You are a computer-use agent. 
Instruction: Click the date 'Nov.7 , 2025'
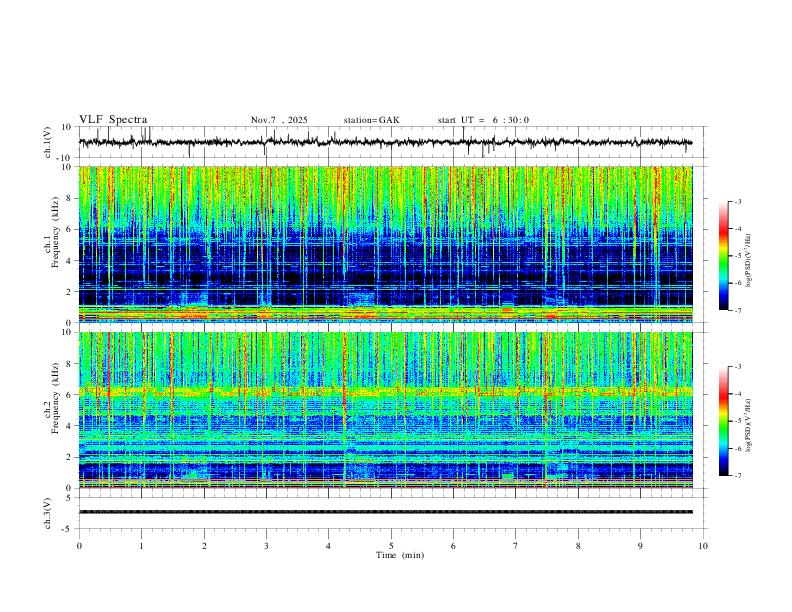tap(279, 120)
